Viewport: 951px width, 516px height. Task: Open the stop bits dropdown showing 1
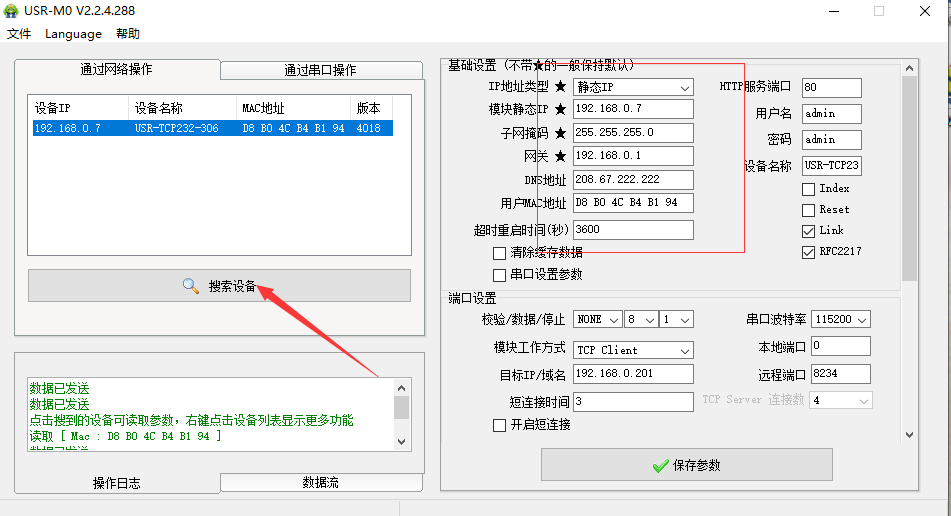677,320
